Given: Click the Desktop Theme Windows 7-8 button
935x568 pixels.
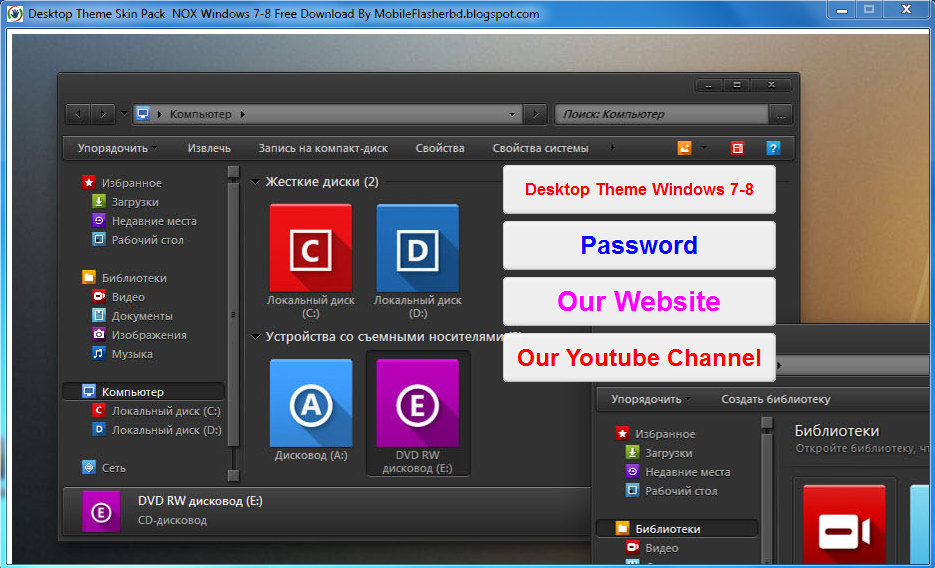Looking at the screenshot, I should pyautogui.click(x=639, y=190).
